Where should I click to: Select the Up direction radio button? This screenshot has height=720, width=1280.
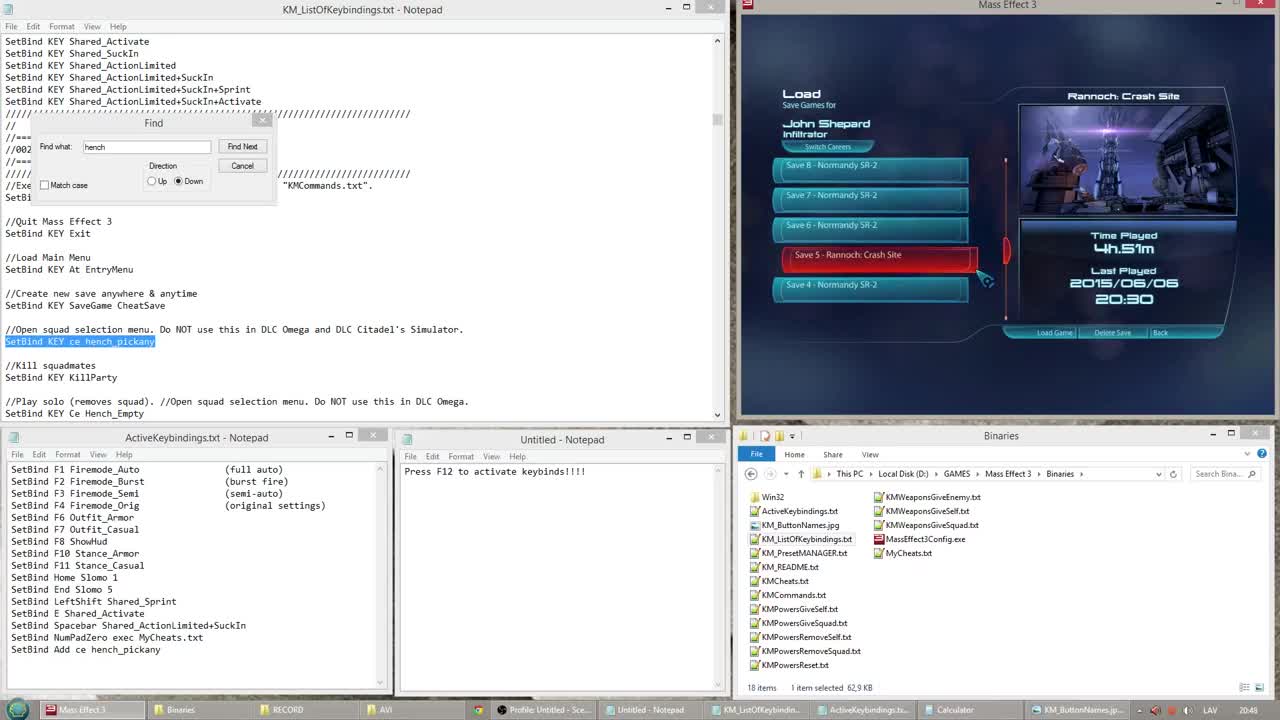coord(152,181)
